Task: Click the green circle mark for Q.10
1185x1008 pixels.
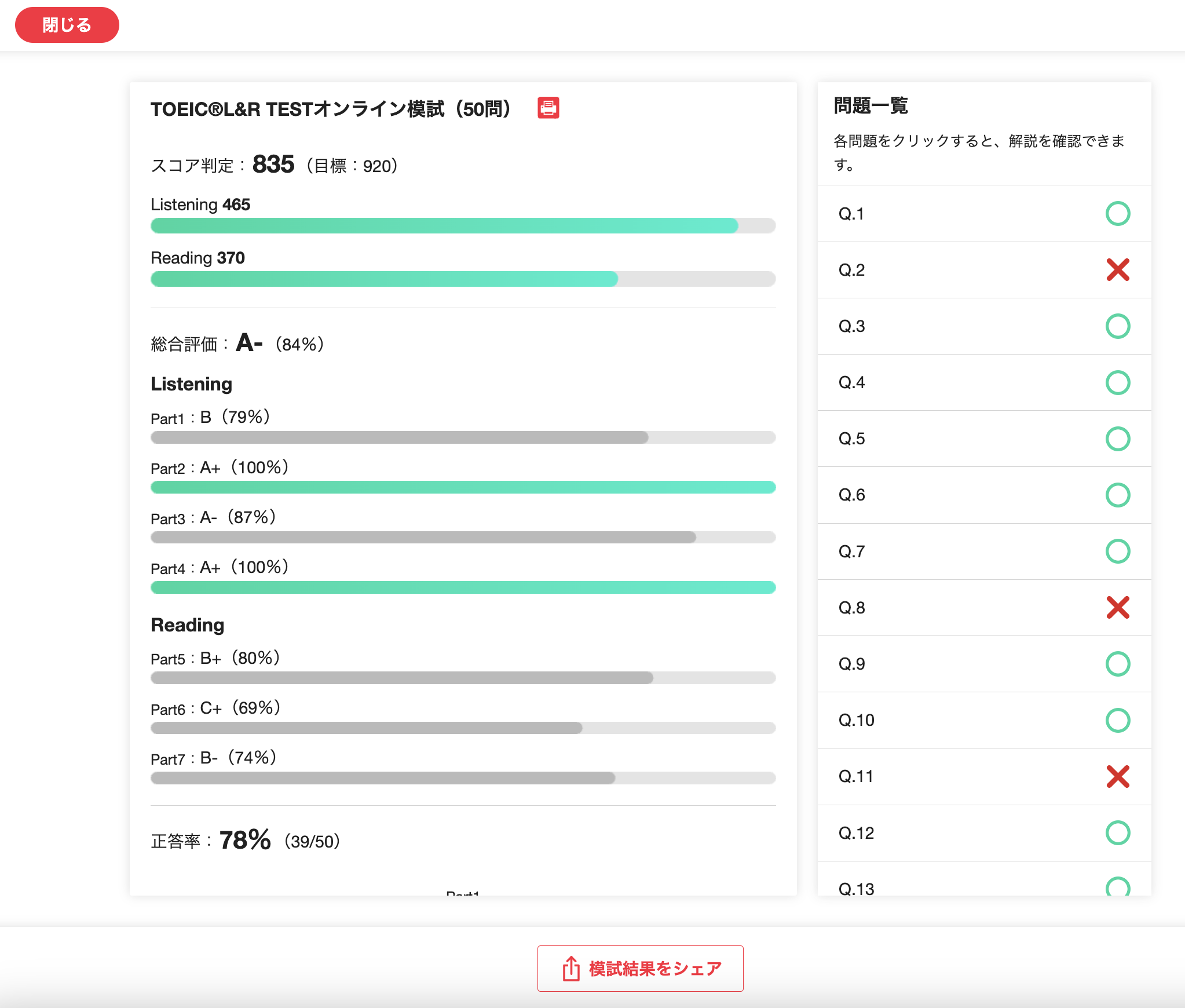Action: 1117,720
